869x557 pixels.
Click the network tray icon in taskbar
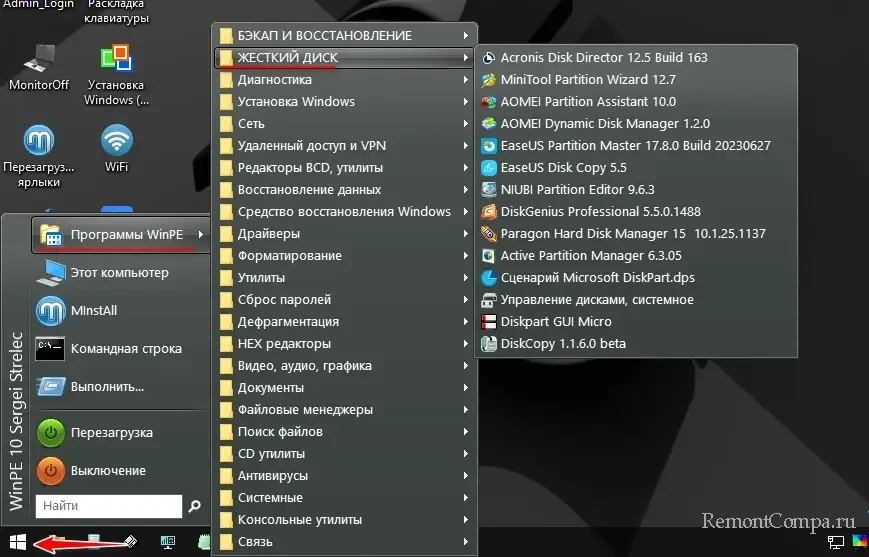[x=836, y=542]
